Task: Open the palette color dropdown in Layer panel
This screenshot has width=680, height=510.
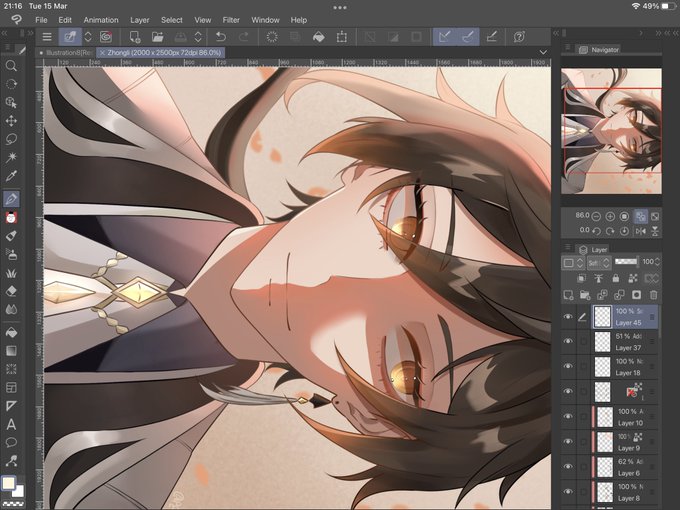Action: (573, 262)
